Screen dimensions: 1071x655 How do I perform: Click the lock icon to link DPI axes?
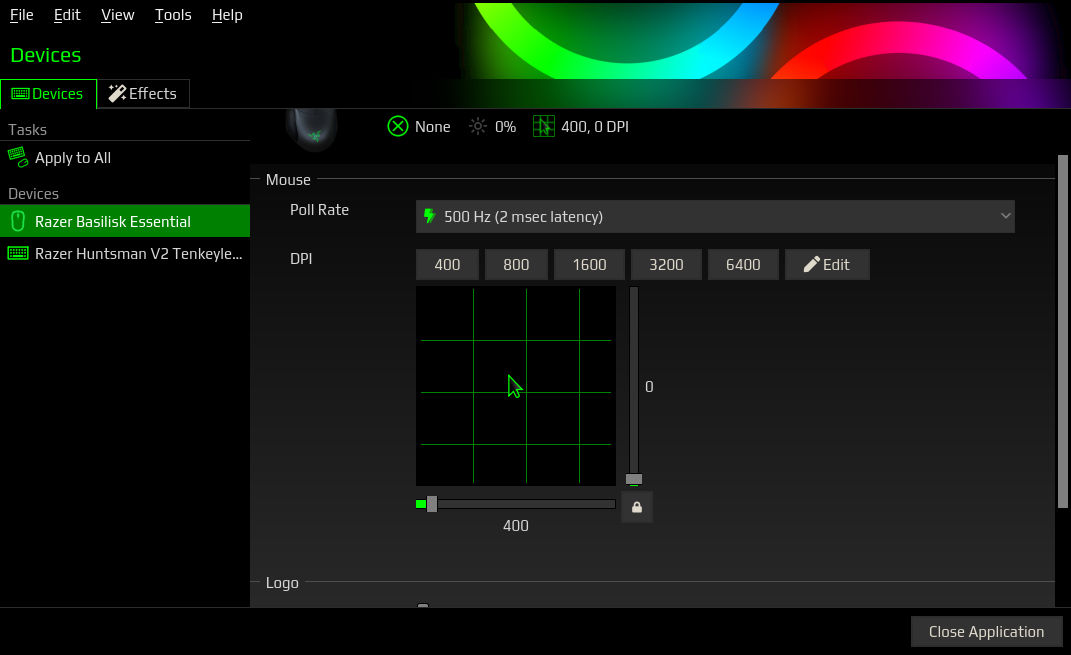click(x=637, y=507)
